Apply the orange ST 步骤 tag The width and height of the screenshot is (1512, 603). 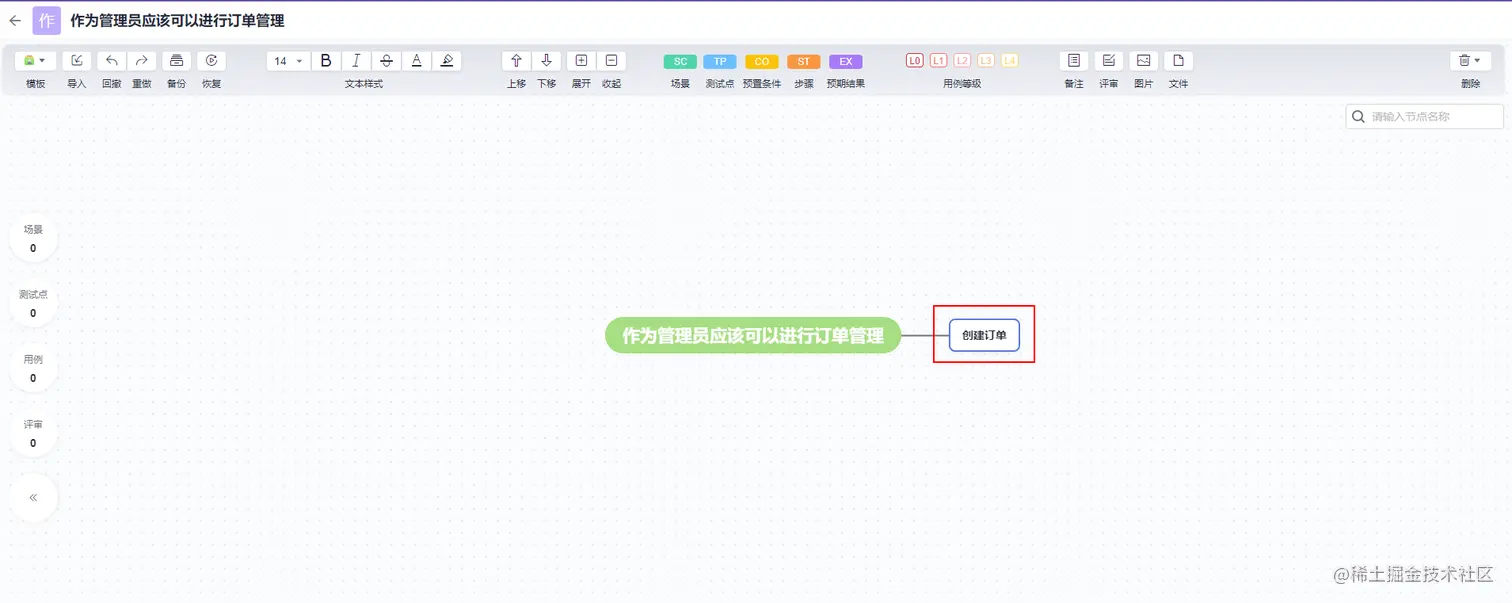[x=804, y=62]
